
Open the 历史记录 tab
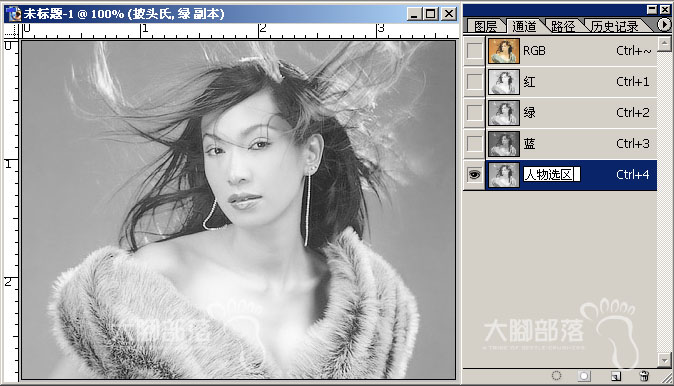pyautogui.click(x=615, y=26)
